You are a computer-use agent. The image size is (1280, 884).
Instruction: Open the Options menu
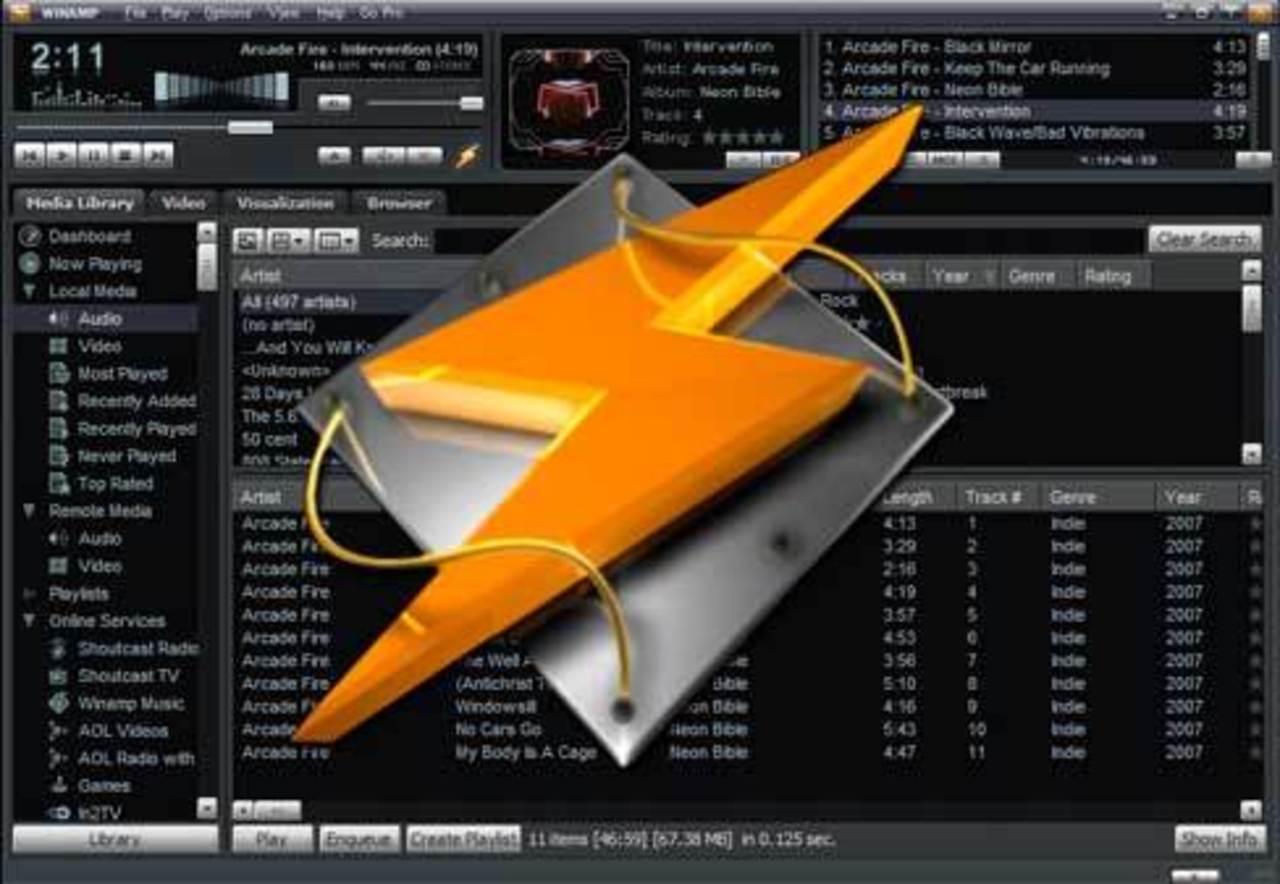pyautogui.click(x=227, y=13)
